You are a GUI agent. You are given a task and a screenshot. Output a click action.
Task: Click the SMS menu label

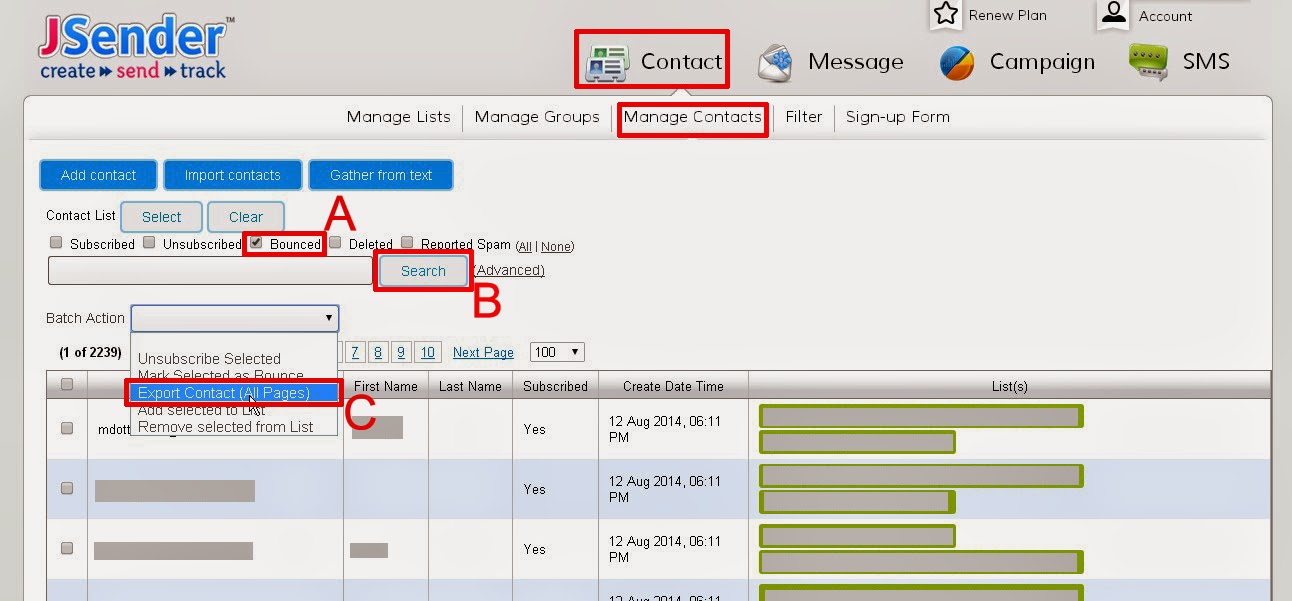1206,62
